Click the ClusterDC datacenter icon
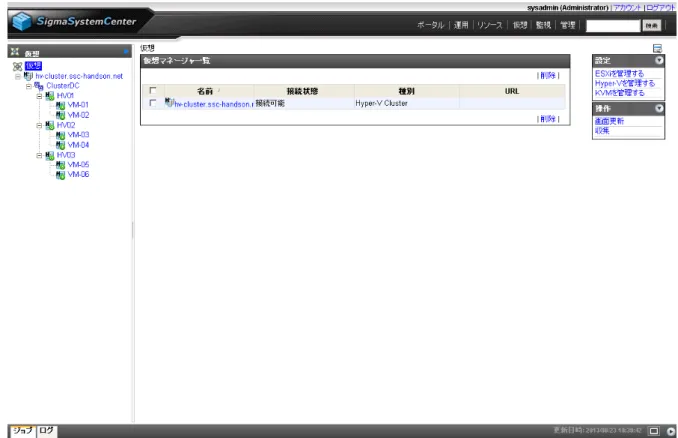The height and width of the screenshot is (438, 678). (39, 86)
